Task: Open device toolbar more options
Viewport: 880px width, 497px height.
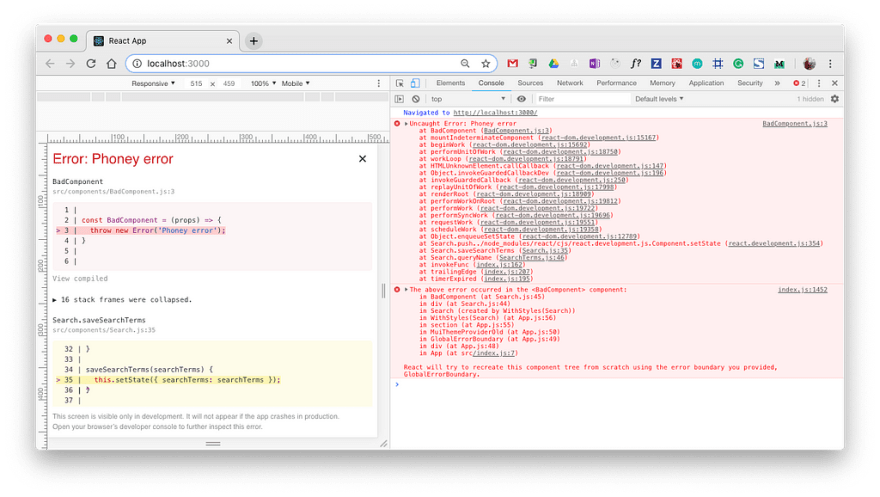Action: (379, 83)
